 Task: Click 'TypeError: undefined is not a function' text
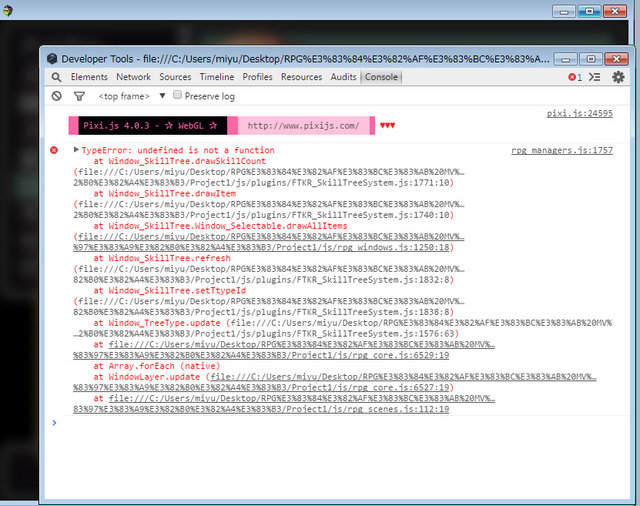[178, 150]
